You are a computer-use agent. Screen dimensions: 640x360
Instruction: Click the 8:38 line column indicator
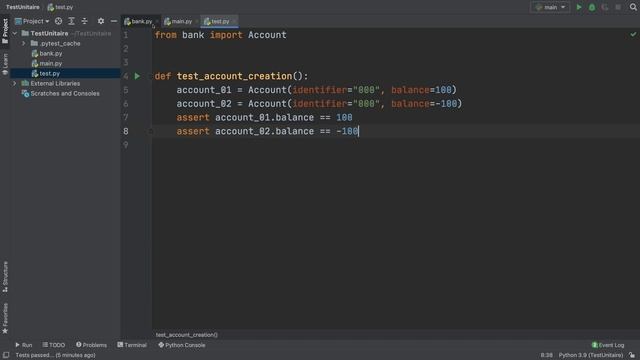point(547,355)
